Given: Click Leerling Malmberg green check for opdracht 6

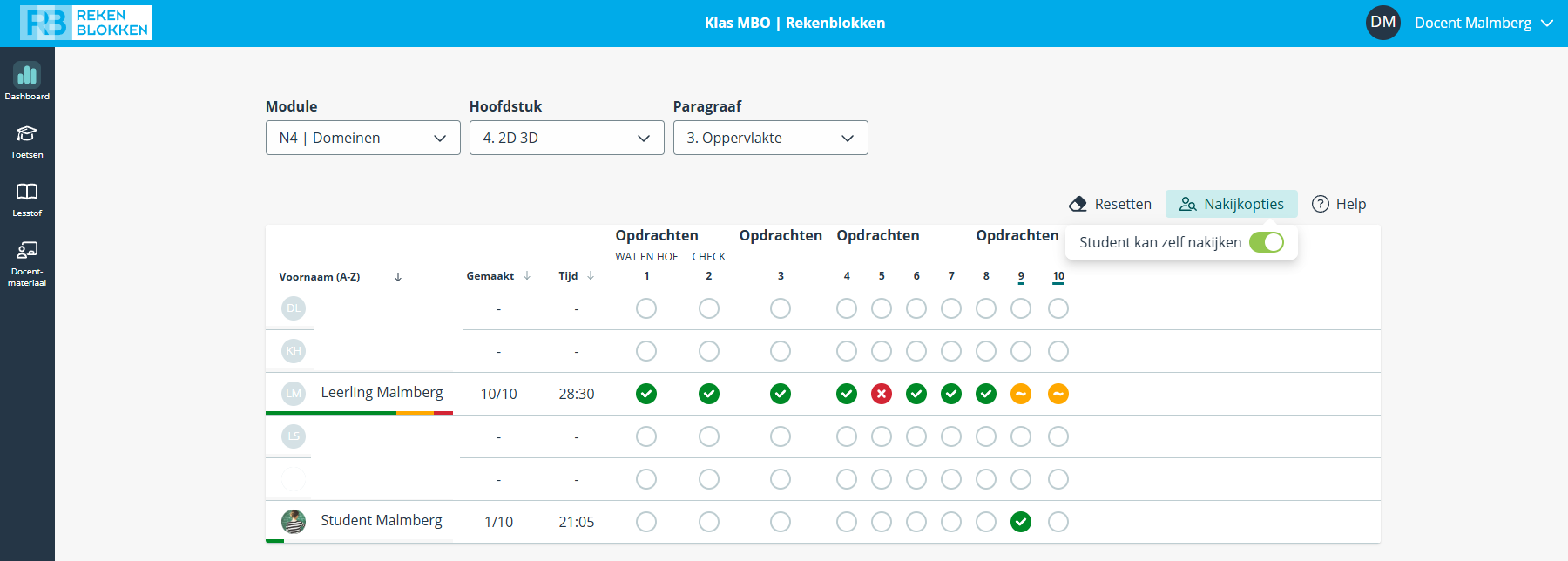Looking at the screenshot, I should point(916,394).
